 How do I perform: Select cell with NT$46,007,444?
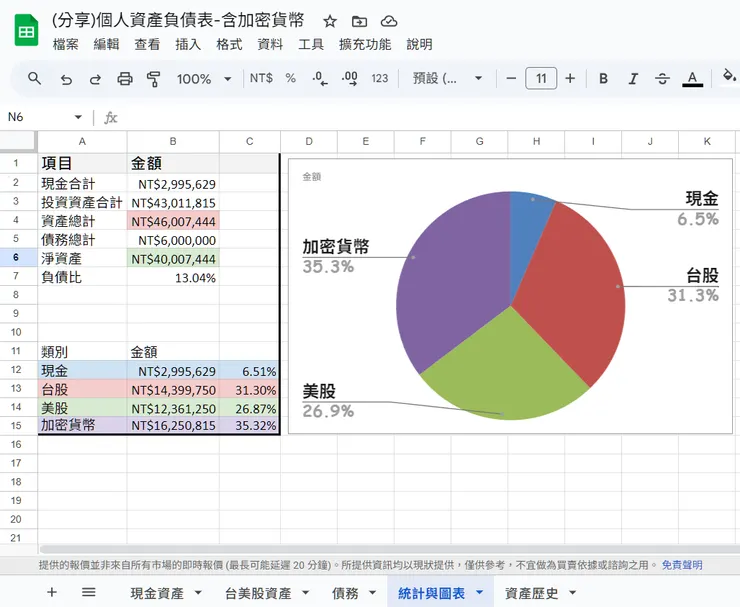tap(173, 221)
